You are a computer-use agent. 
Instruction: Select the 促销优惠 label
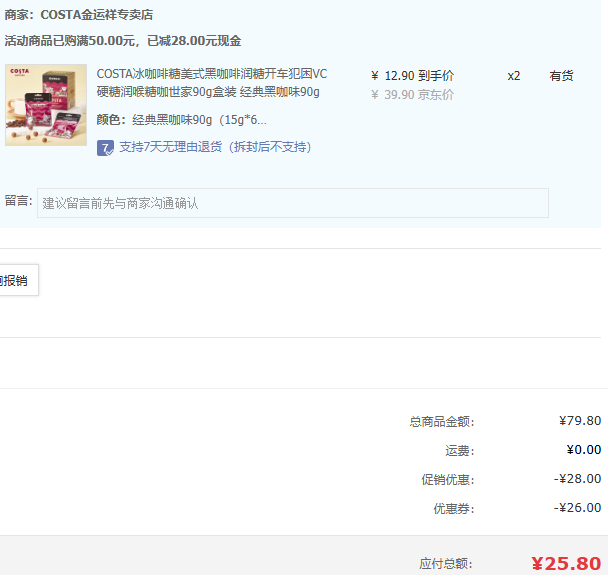(x=448, y=480)
